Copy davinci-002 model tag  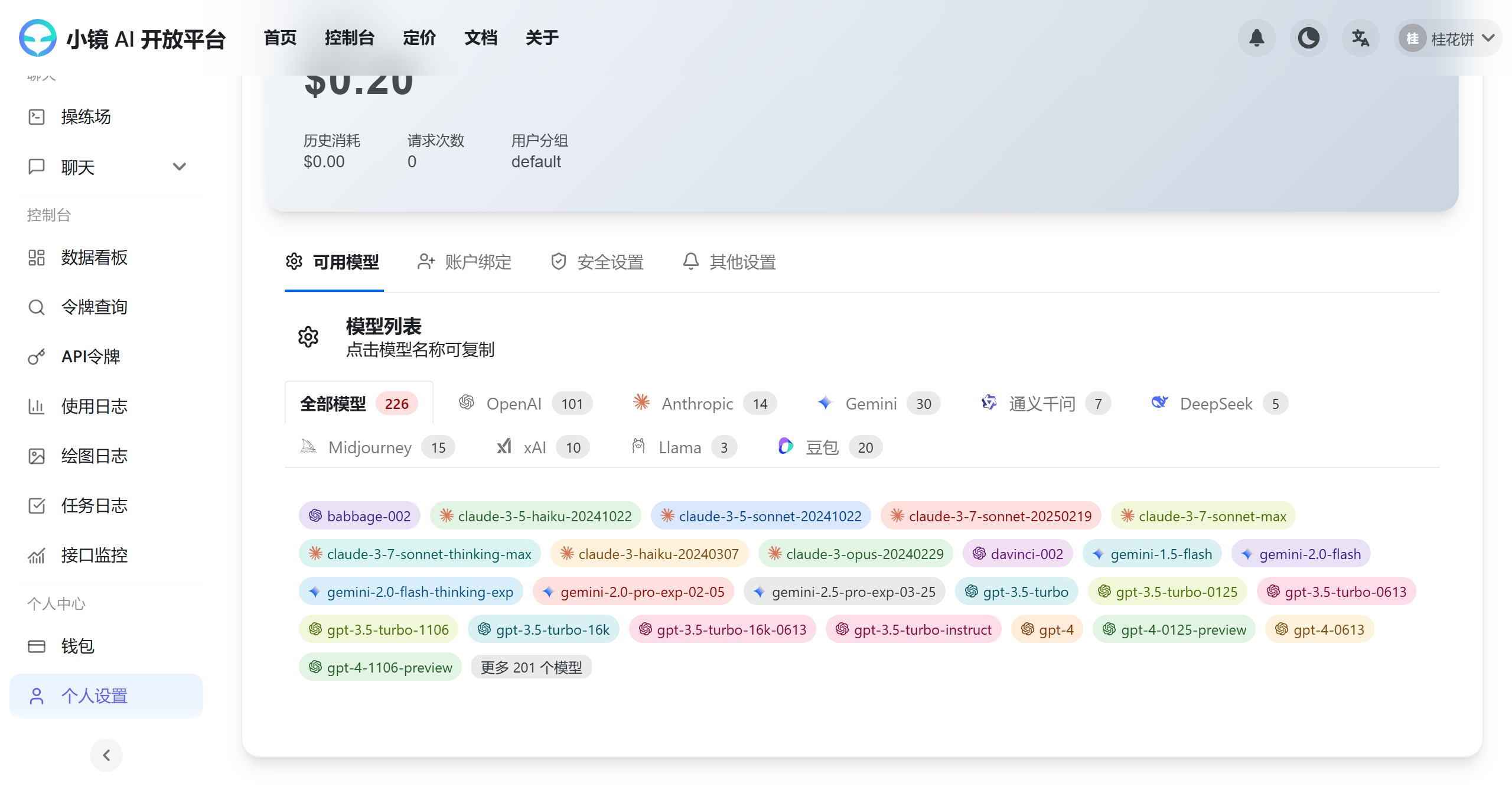click(x=1018, y=554)
